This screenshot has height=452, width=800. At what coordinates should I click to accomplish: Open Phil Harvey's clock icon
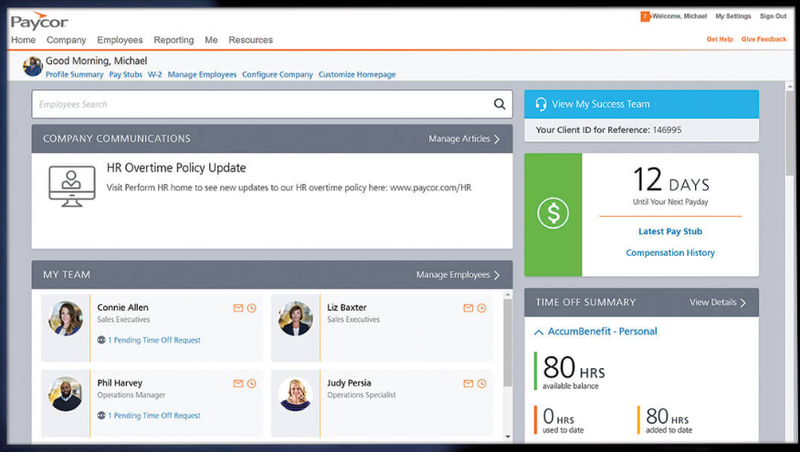click(x=252, y=384)
